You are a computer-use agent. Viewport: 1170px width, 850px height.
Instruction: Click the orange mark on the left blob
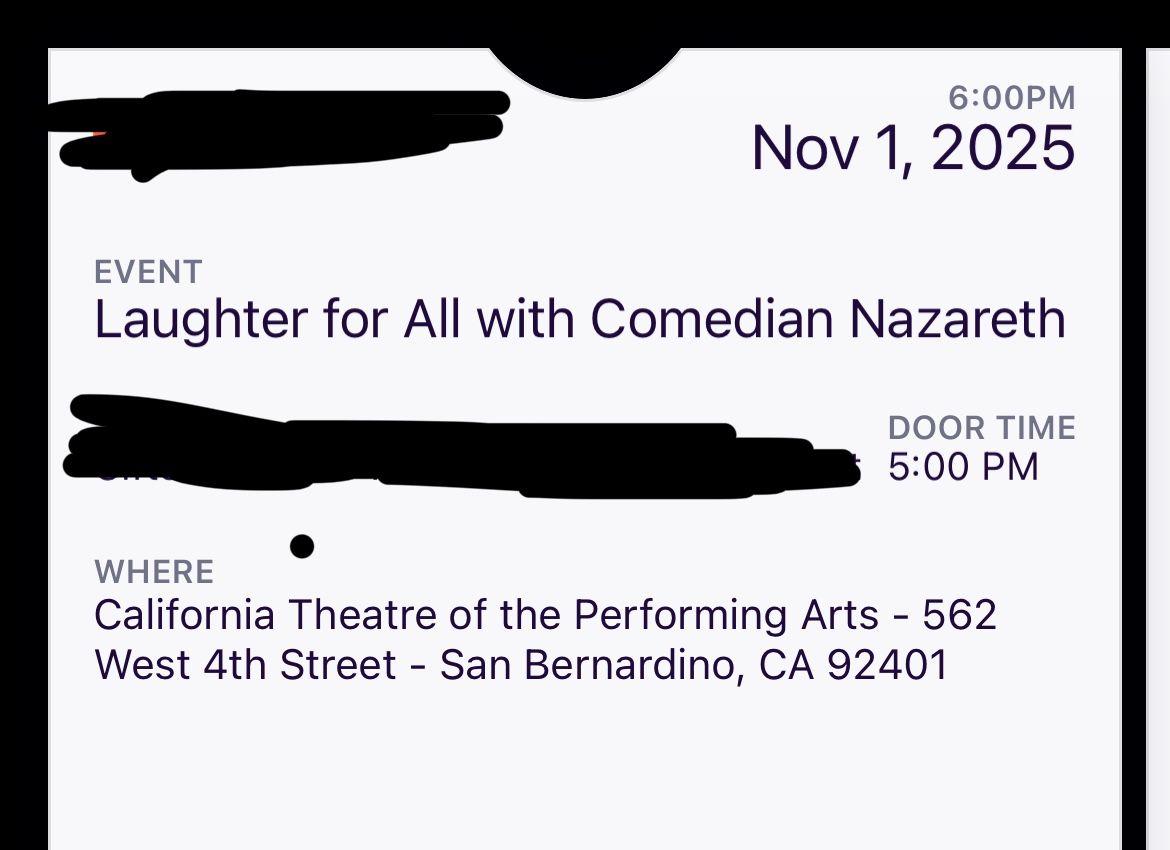96,131
